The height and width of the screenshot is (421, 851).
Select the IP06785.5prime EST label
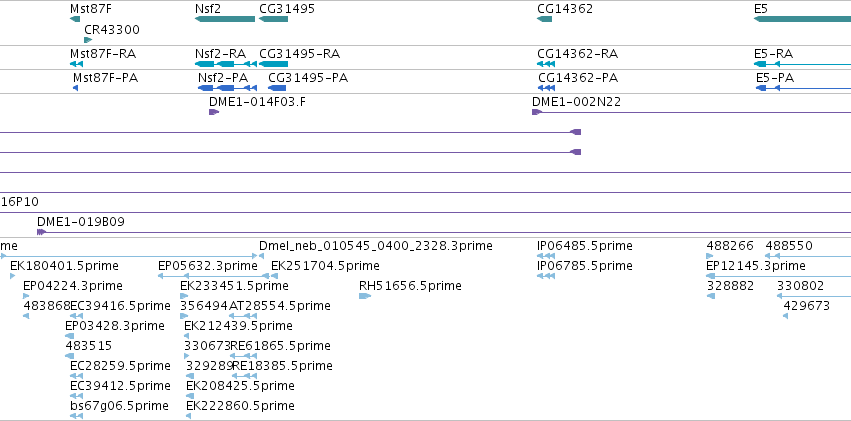(585, 265)
